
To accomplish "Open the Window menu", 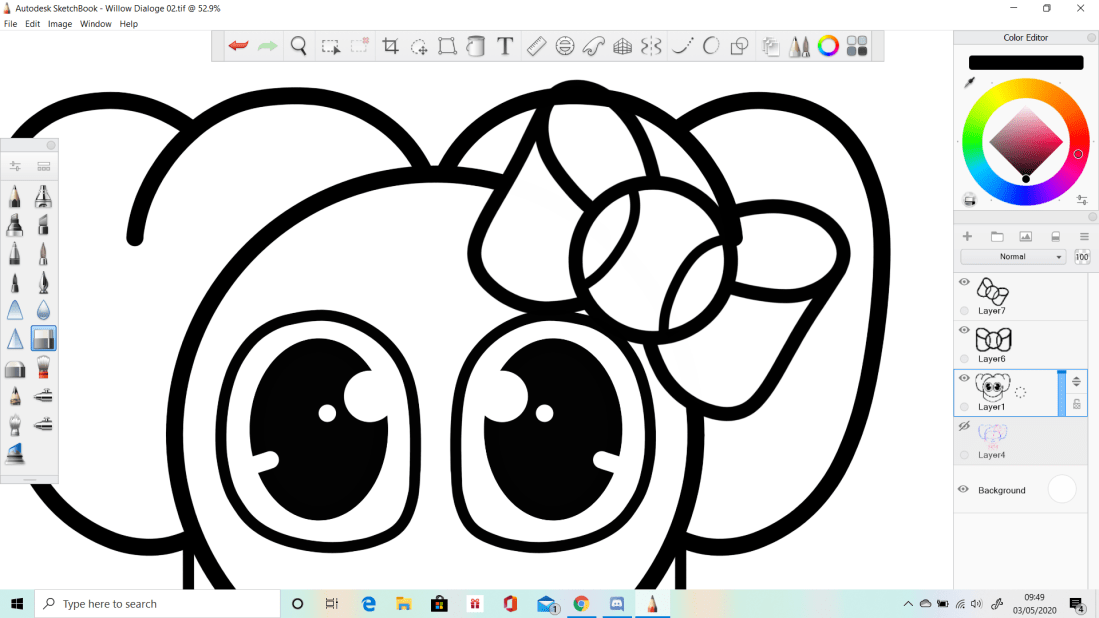I will click(x=96, y=24).
